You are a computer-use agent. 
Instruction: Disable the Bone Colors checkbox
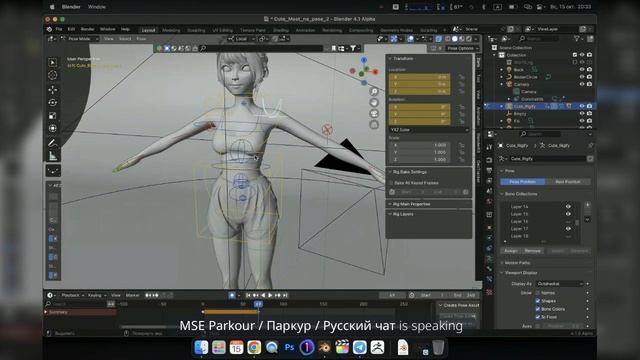click(538, 309)
